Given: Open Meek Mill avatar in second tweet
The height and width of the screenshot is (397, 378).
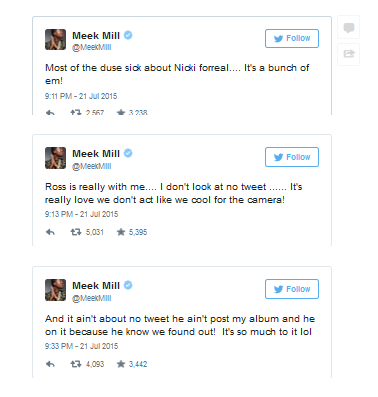Looking at the screenshot, I should (55, 158).
